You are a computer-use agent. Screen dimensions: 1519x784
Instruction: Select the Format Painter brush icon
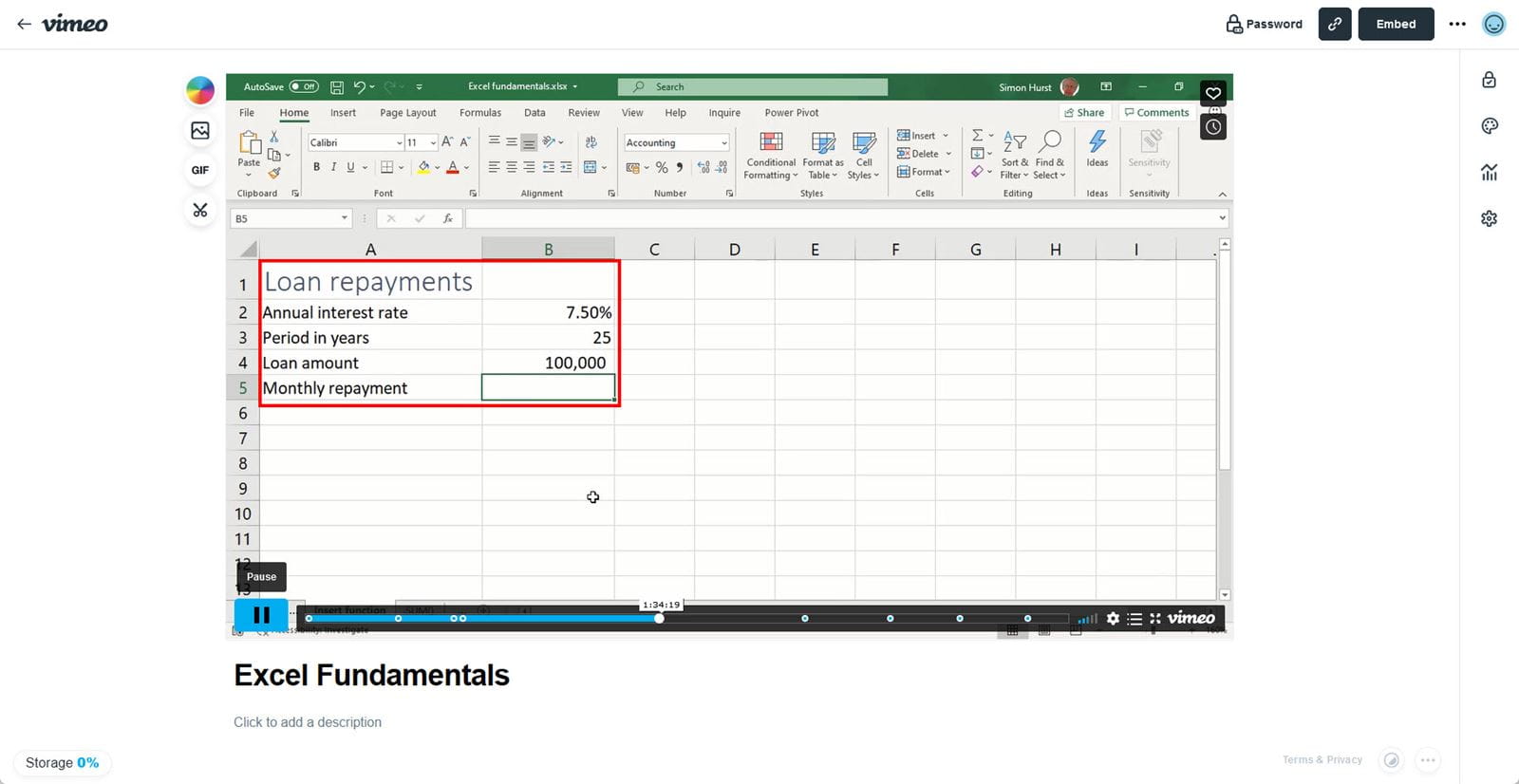tap(274, 173)
